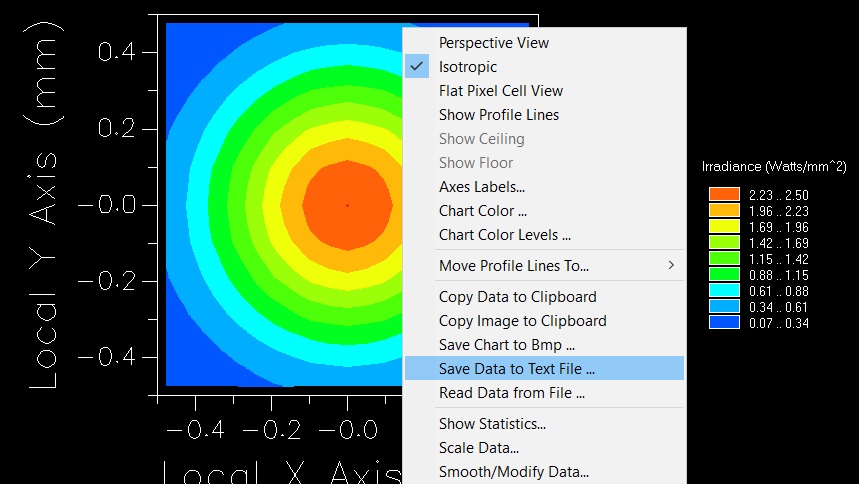This screenshot has width=859, height=484.
Task: Click the 2.23 .. 2.50 legend range text
Action: pos(778,195)
